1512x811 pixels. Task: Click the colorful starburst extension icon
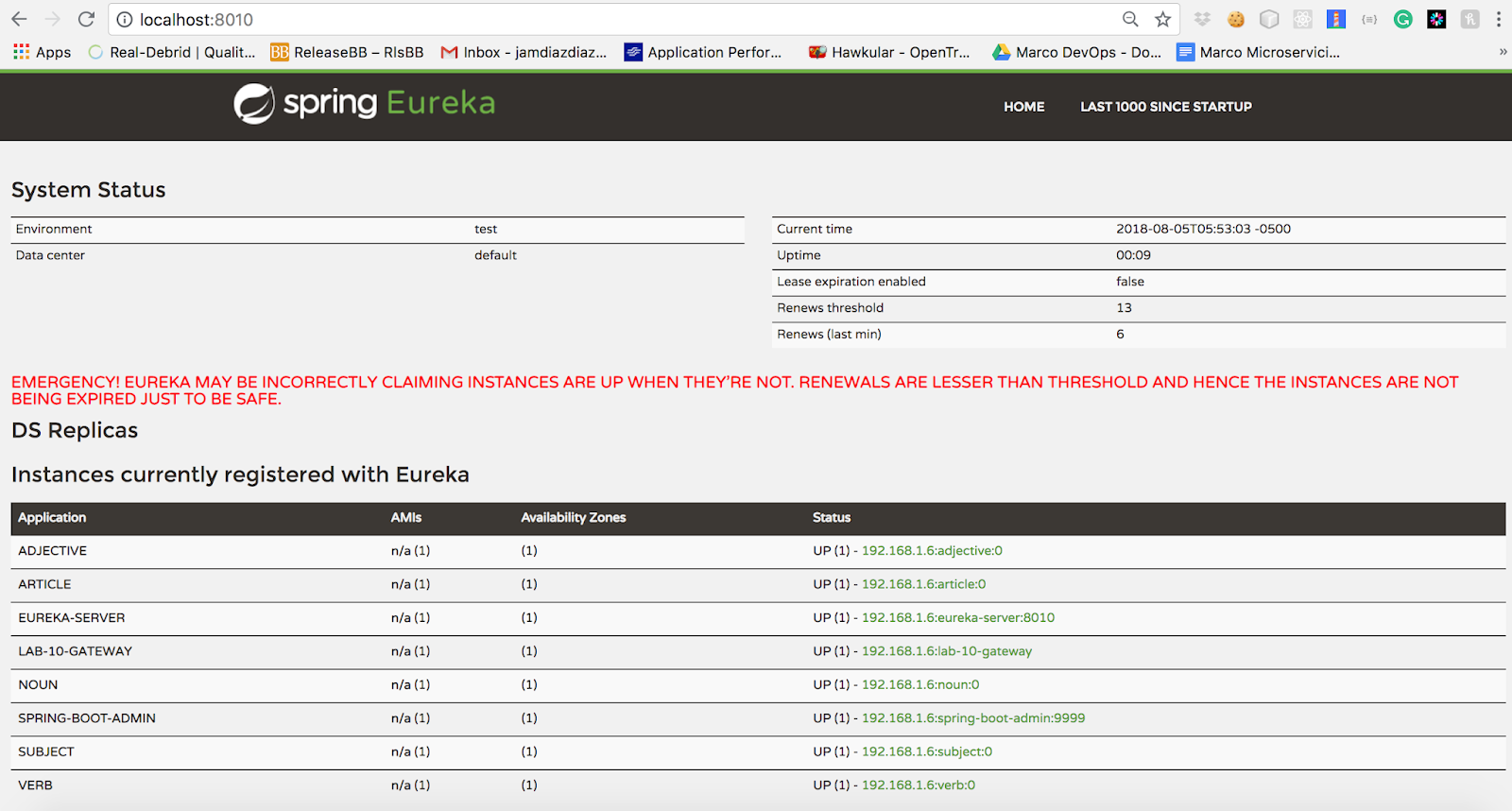pyautogui.click(x=1436, y=19)
